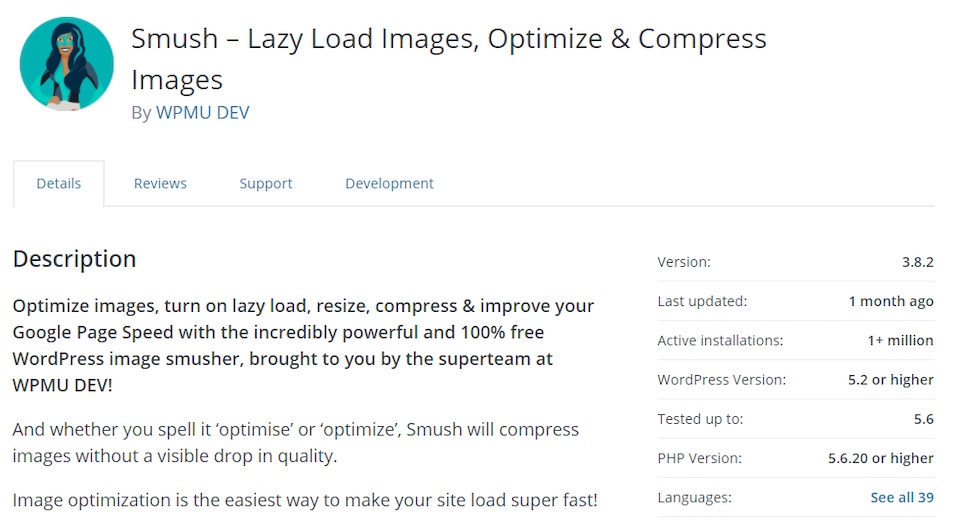Go to the Development tab
The width and height of the screenshot is (960, 526).
click(x=389, y=184)
